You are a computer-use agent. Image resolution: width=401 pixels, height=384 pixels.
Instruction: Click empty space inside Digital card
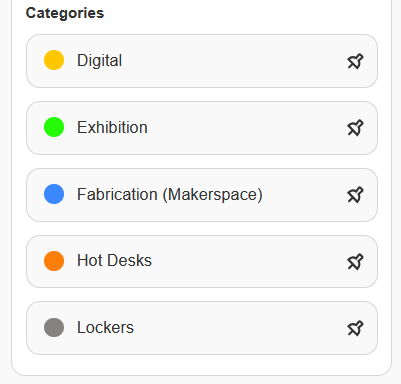pos(233,61)
